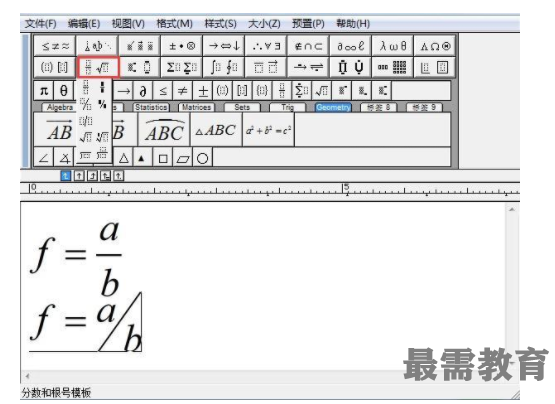
Task: Switch to the Trig tab
Action: click(287, 107)
